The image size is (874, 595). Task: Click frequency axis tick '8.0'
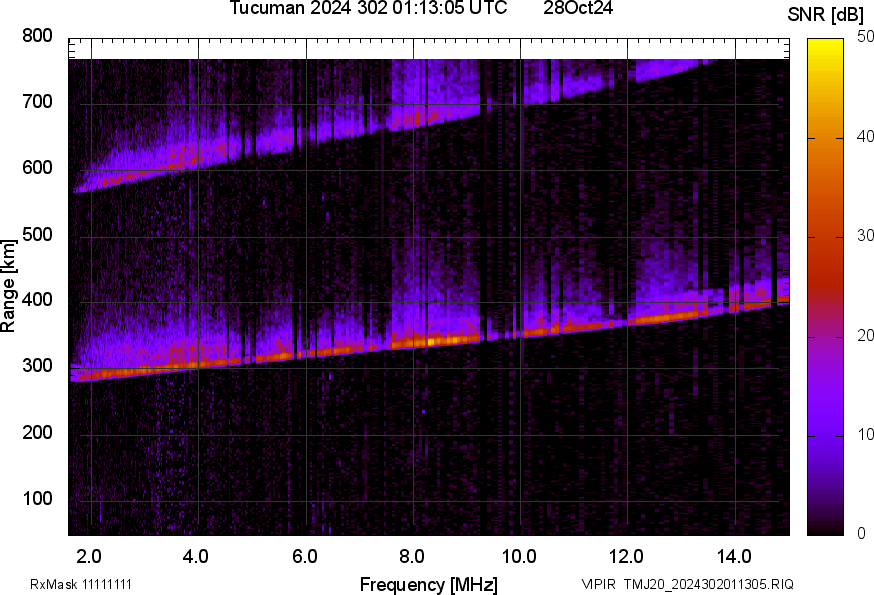pyautogui.click(x=412, y=557)
